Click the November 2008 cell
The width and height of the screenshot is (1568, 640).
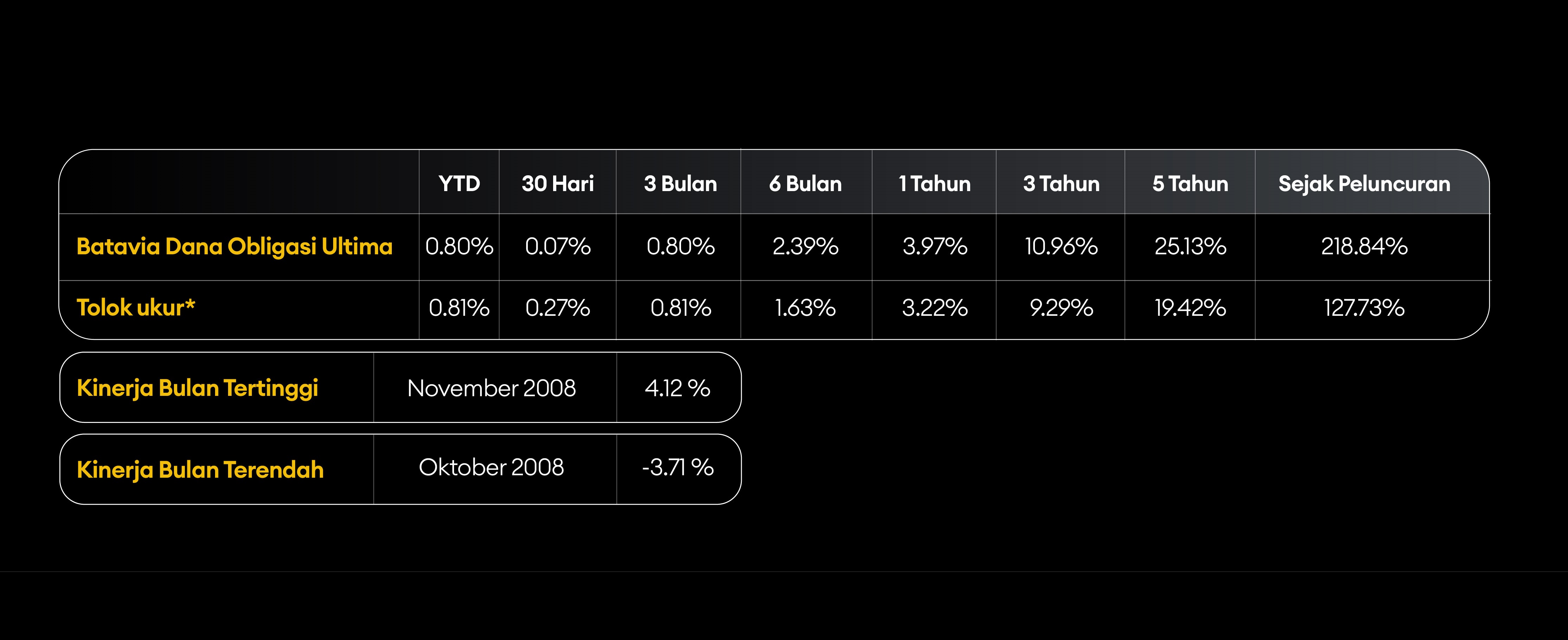tap(491, 388)
